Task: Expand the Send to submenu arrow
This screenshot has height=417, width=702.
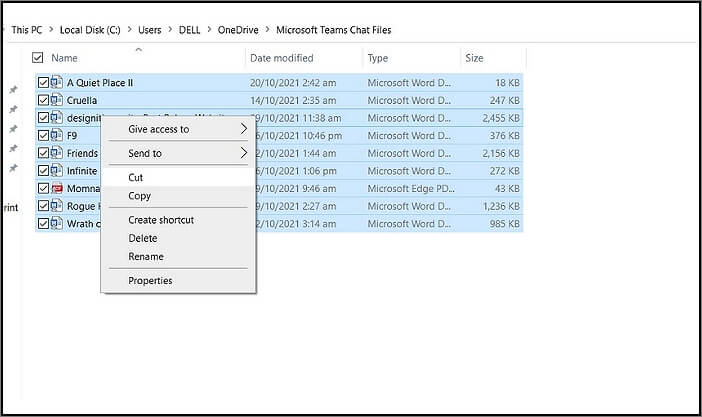Action: [x=243, y=153]
